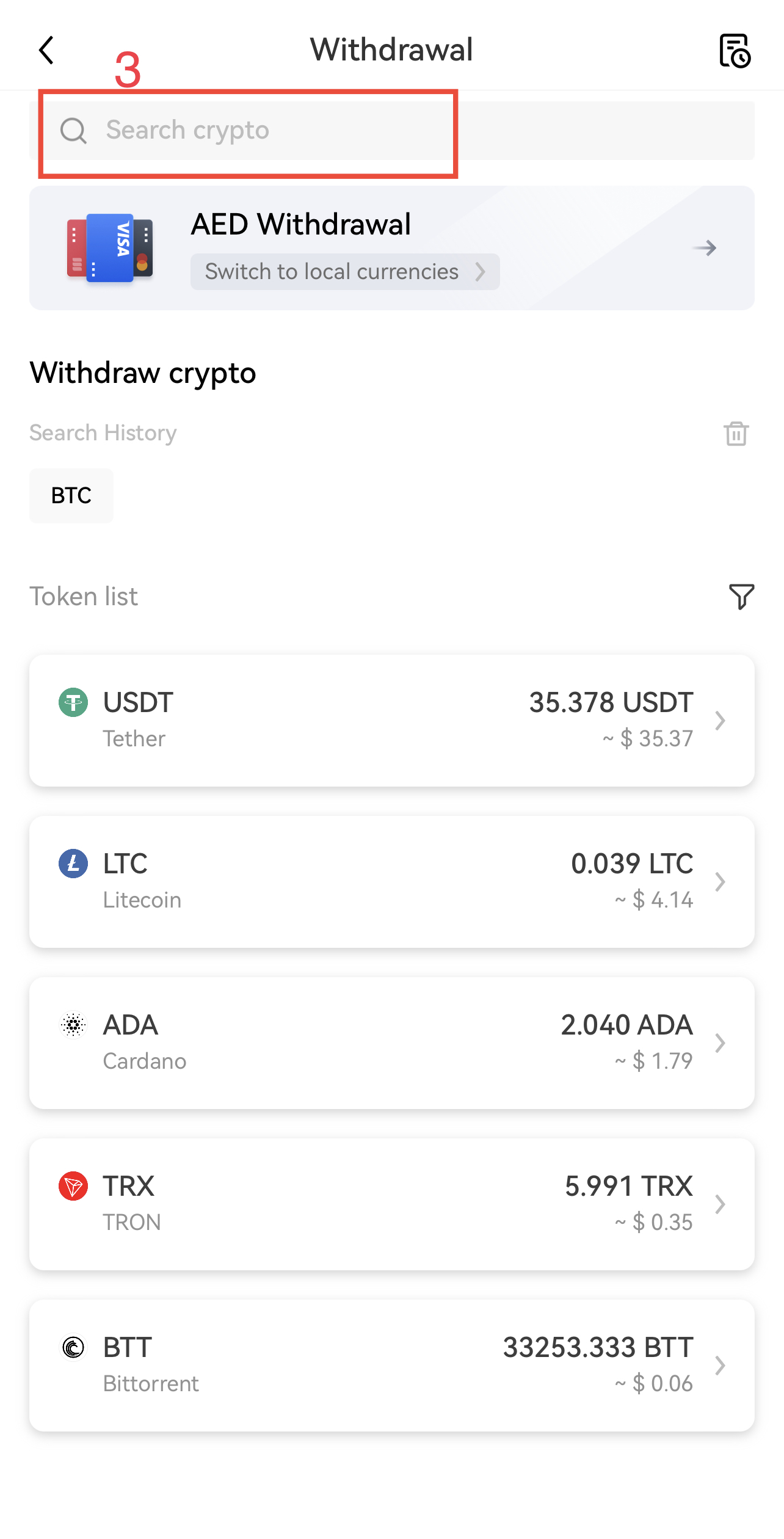Tap the TRON TRX coin icon
The height and width of the screenshot is (1539, 784).
tap(73, 1186)
